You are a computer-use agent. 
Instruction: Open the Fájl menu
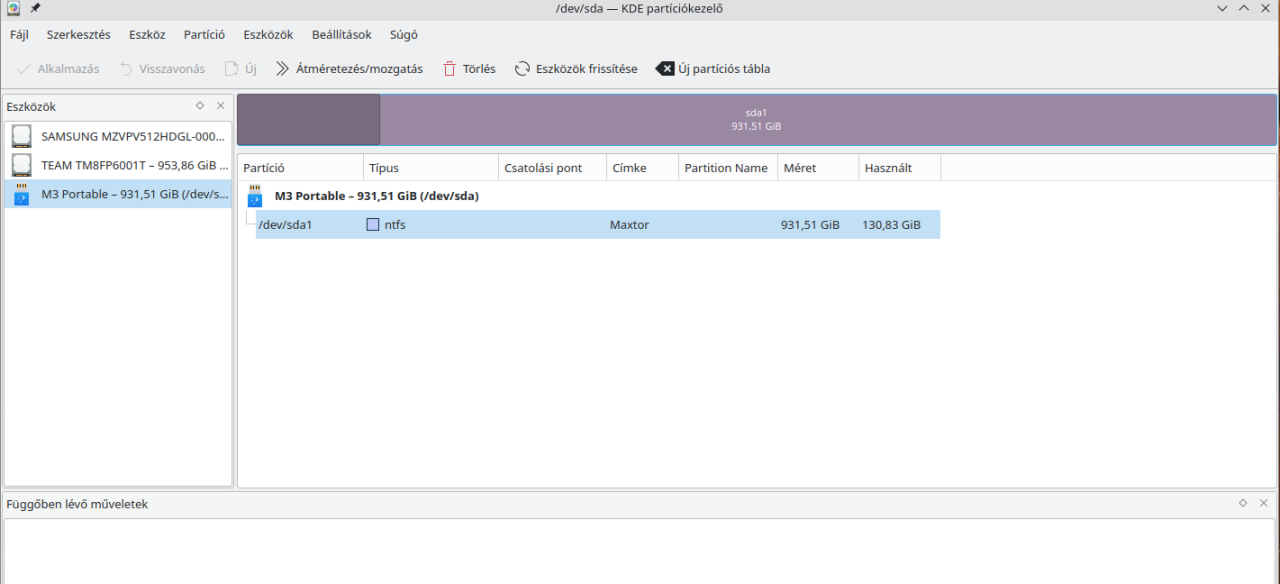point(19,34)
